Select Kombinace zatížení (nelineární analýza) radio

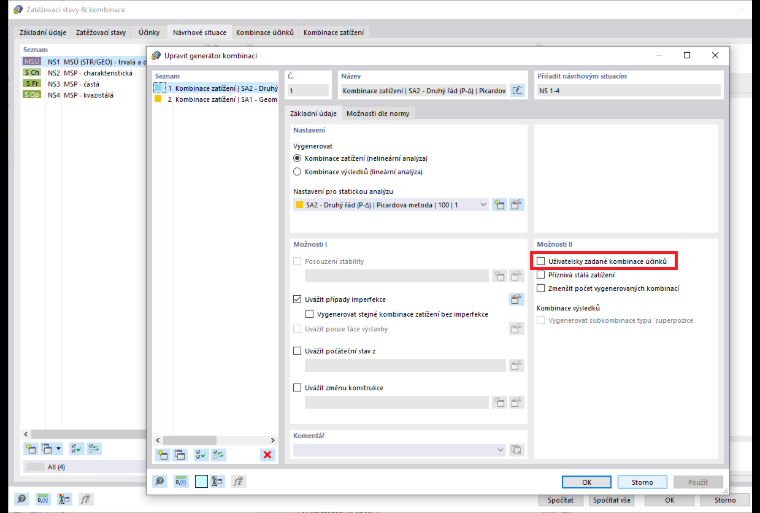(x=297, y=159)
